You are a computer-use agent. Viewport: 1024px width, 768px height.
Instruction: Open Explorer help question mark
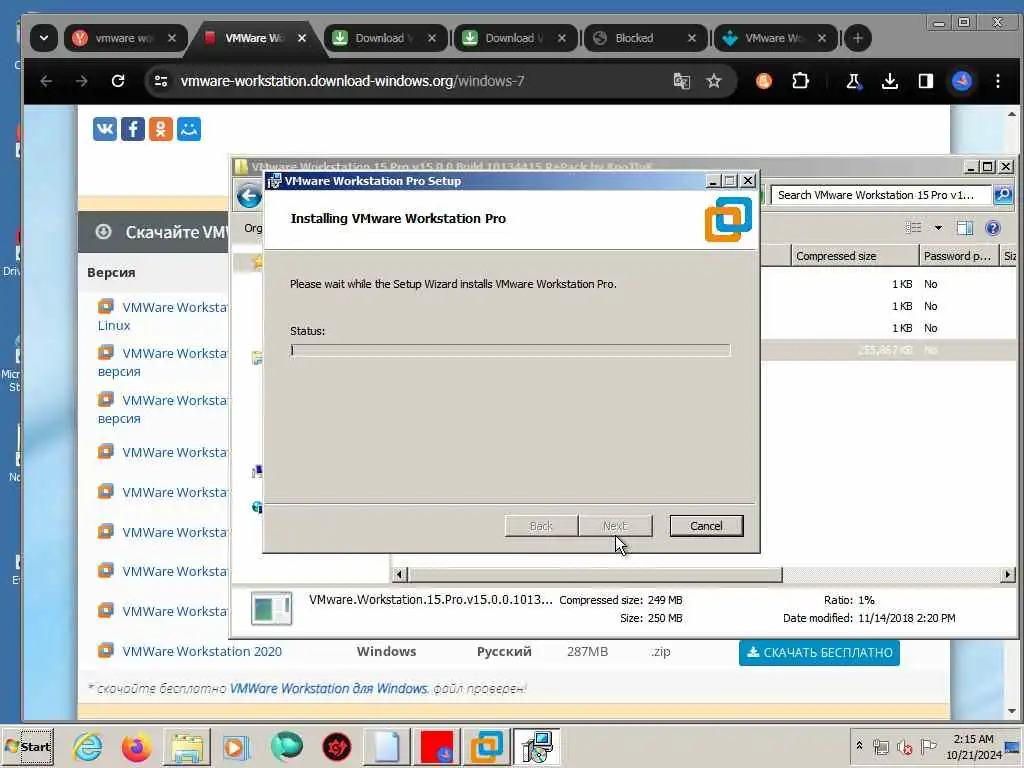993,228
